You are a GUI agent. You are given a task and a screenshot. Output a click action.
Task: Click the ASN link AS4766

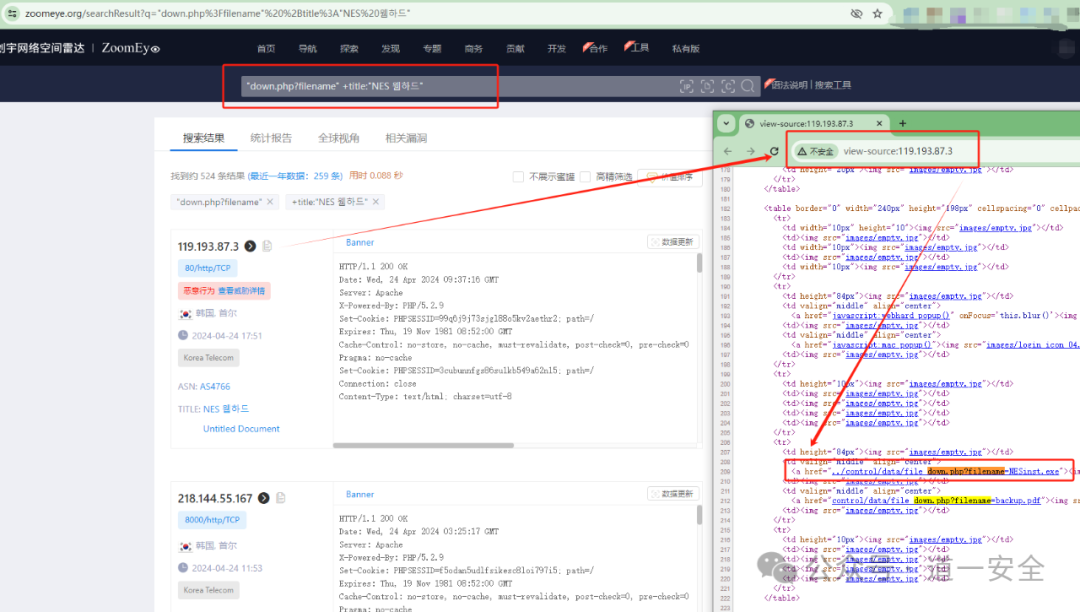coord(215,386)
